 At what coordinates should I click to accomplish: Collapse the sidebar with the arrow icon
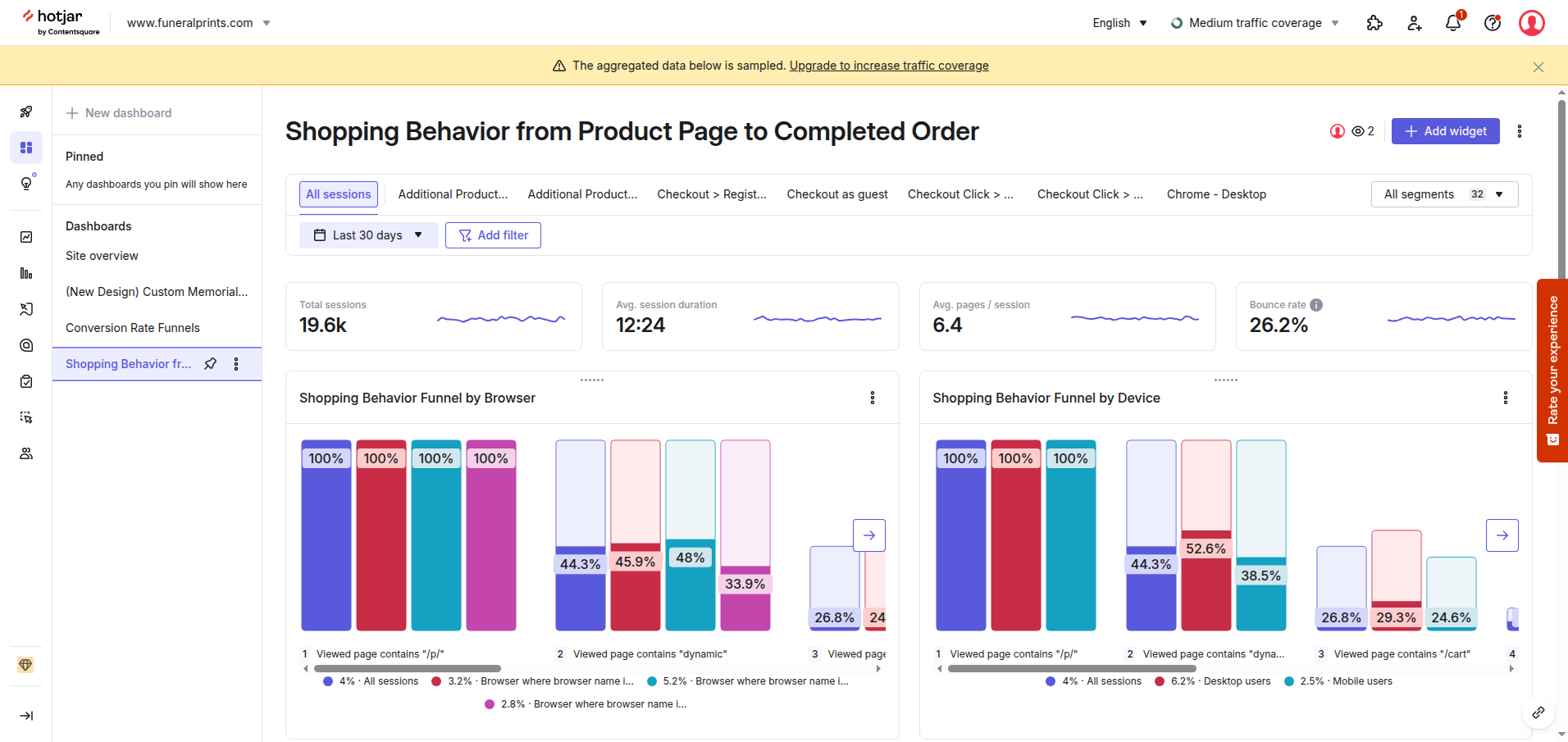[26, 716]
